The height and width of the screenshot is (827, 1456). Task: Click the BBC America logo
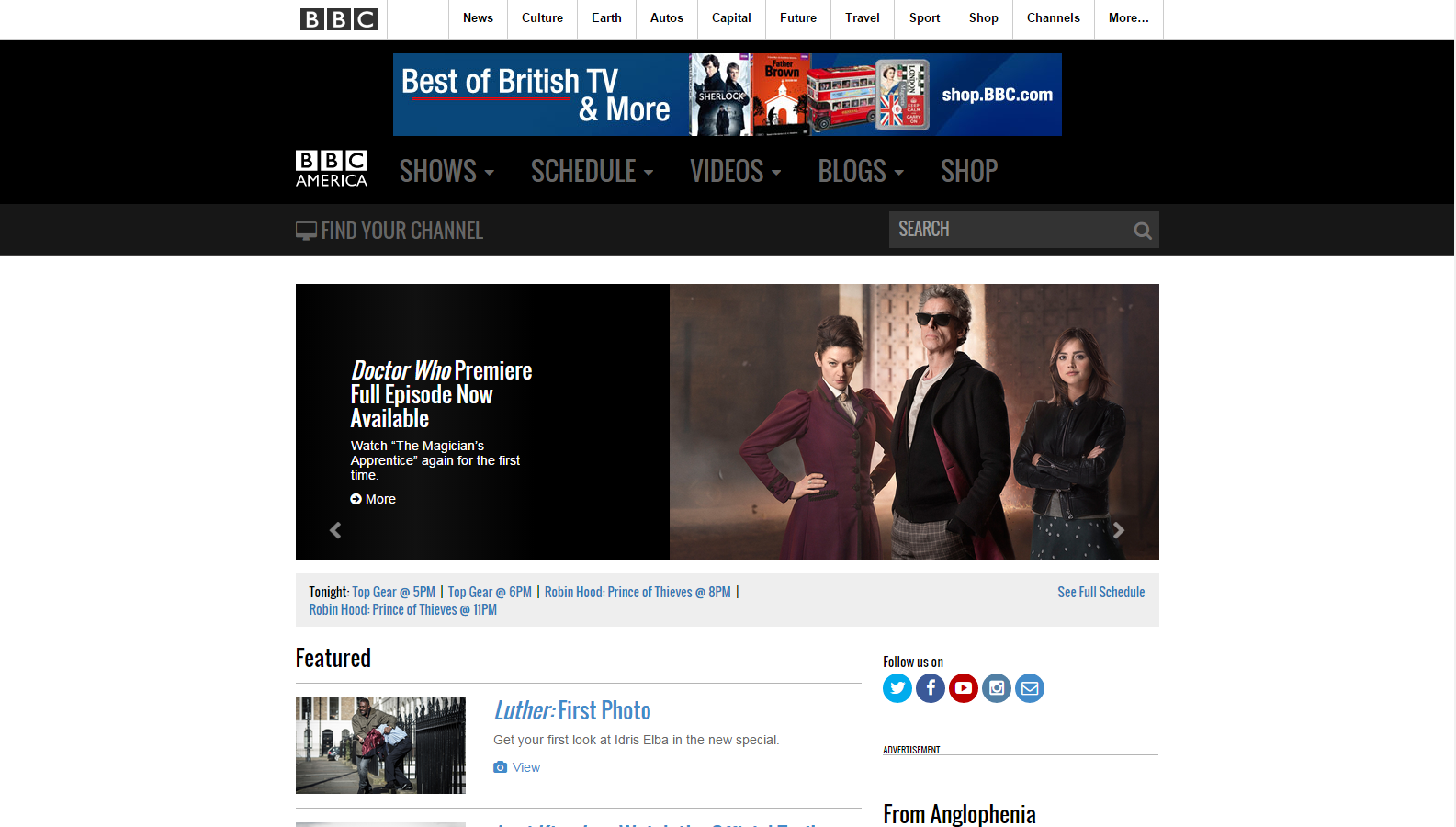coord(332,169)
